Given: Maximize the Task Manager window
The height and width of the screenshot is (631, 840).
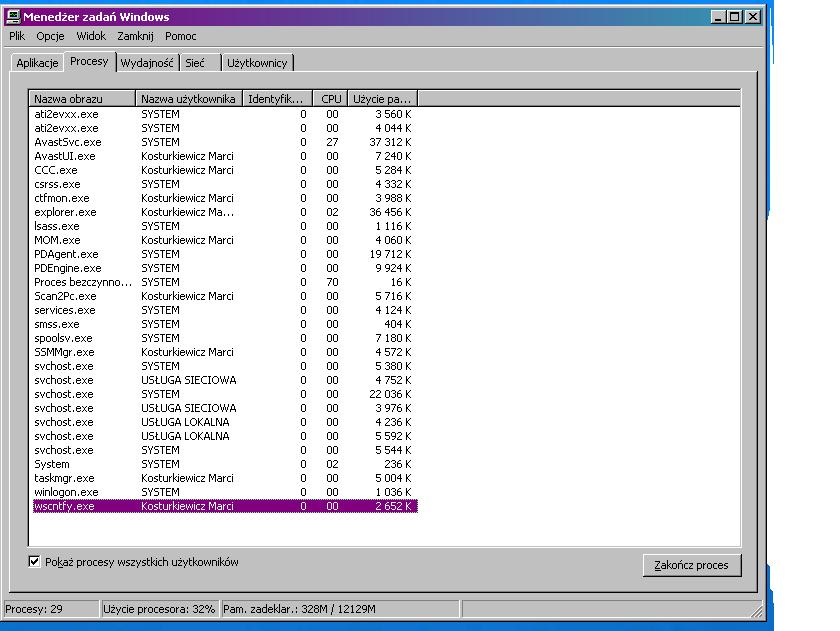Looking at the screenshot, I should 735,17.
